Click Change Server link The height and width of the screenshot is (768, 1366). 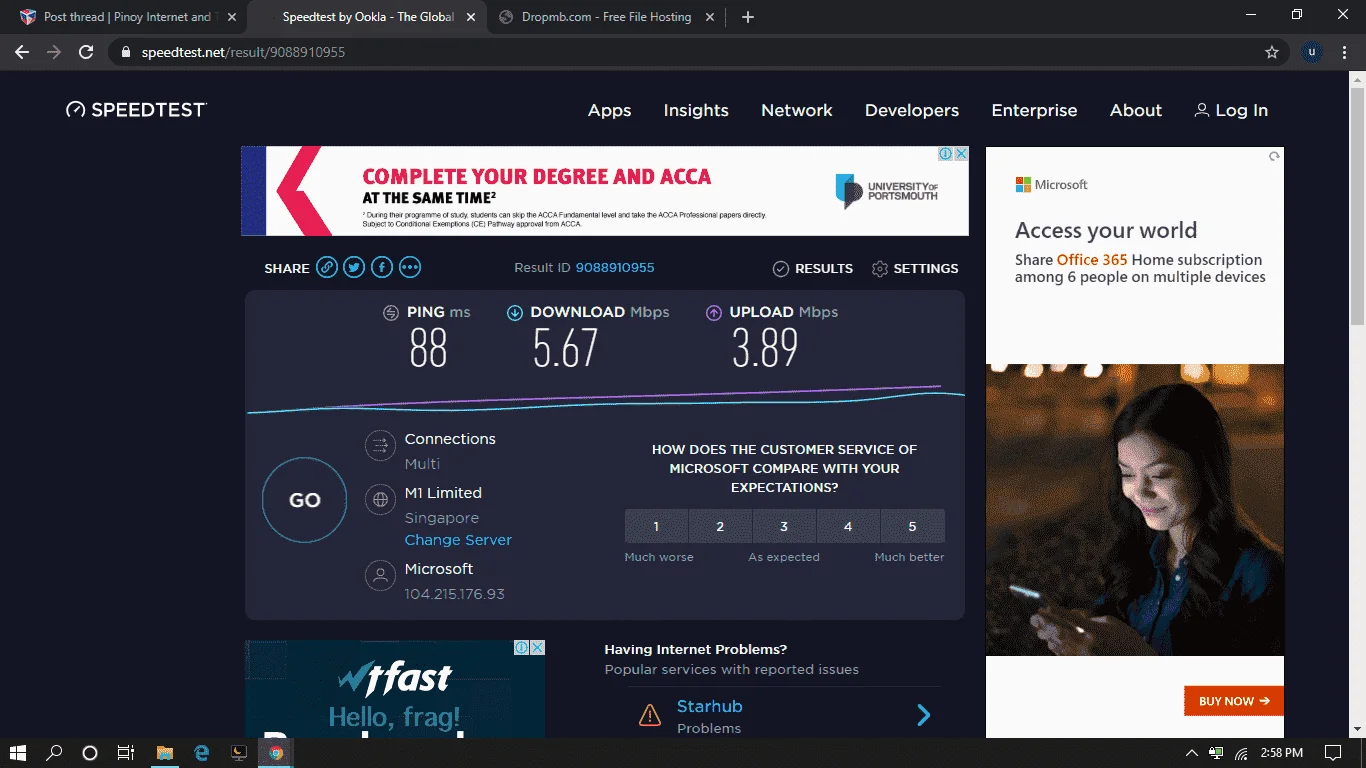pyautogui.click(x=458, y=540)
